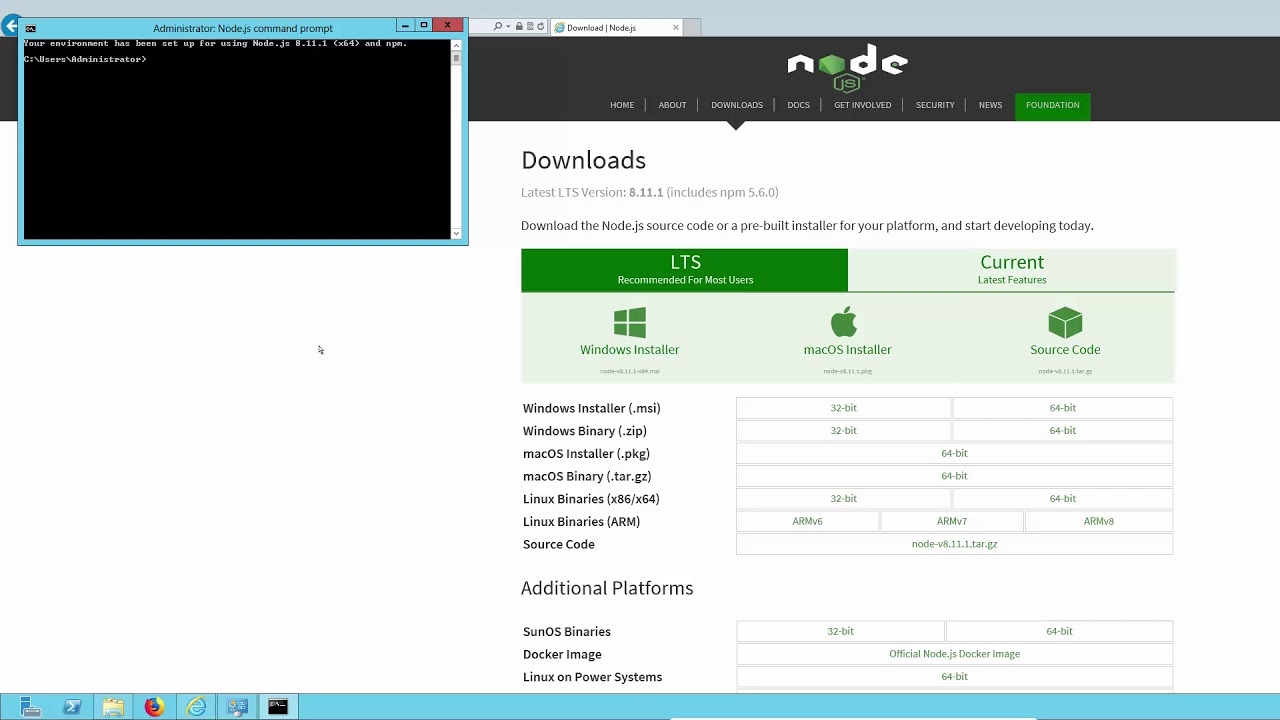Download the 32-bit Windows Installer (.msi)
Screen dimensions: 1280x720
coord(843,408)
